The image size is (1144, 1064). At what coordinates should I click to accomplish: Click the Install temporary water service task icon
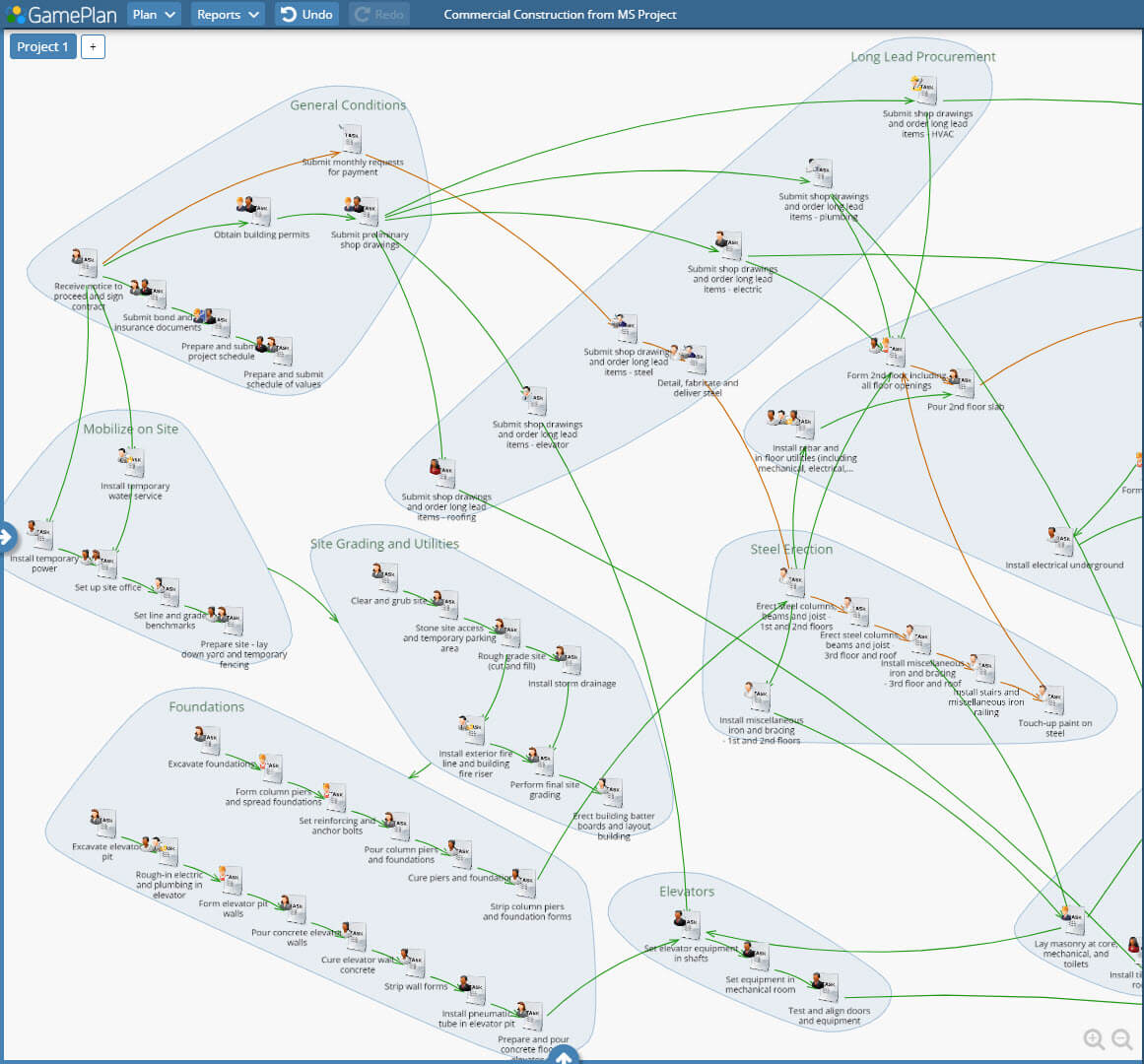(131, 460)
